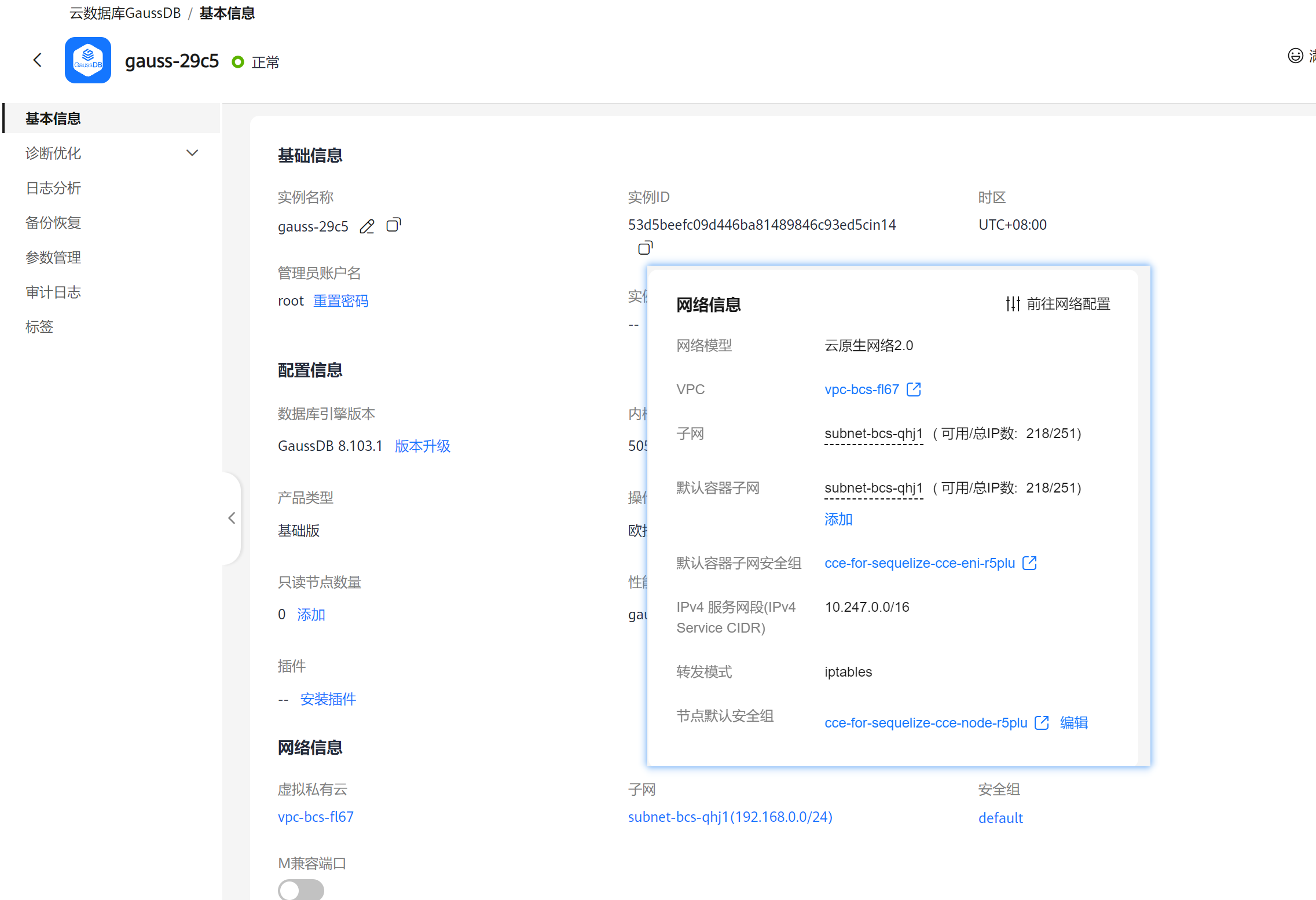Click the smiley feedback icon at top right
The image size is (1316, 900).
click(1295, 56)
